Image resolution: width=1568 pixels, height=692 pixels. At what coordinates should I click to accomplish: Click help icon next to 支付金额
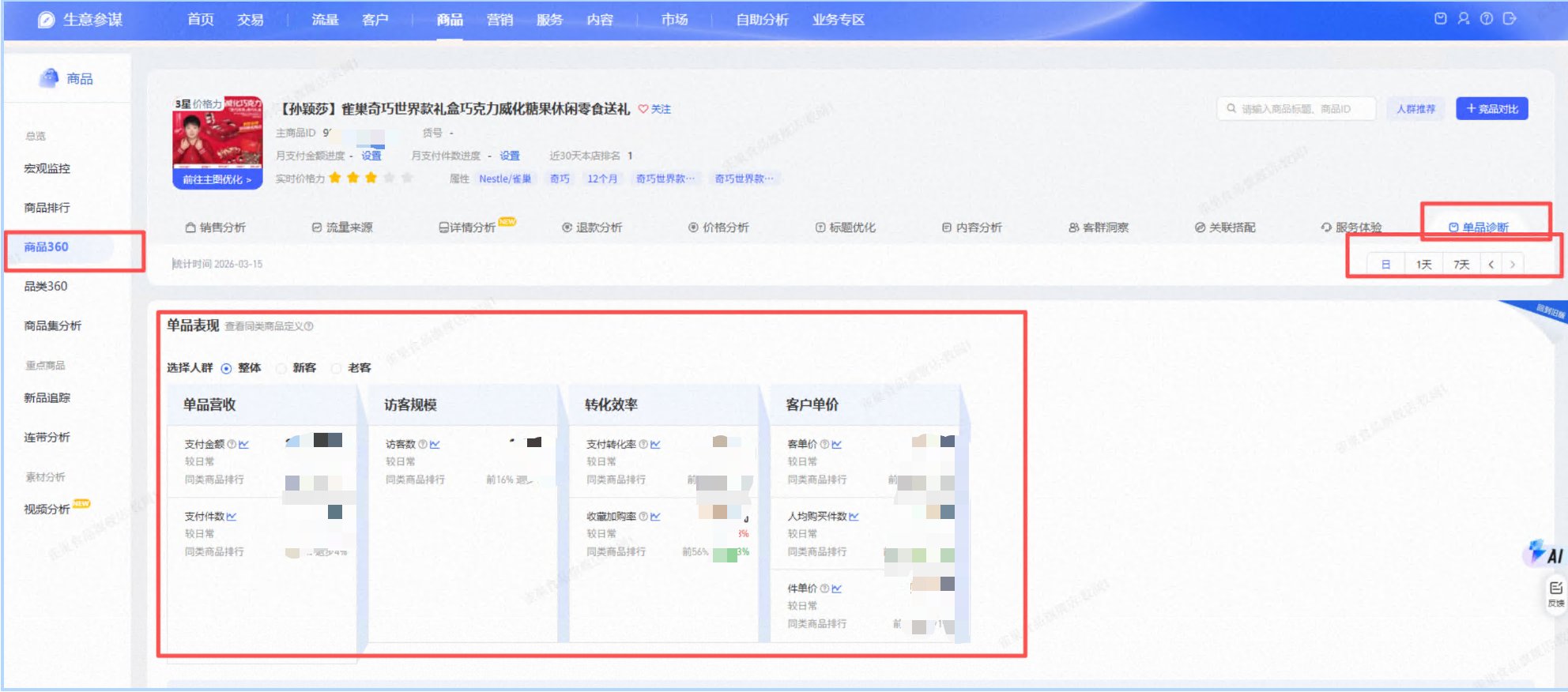click(x=232, y=445)
